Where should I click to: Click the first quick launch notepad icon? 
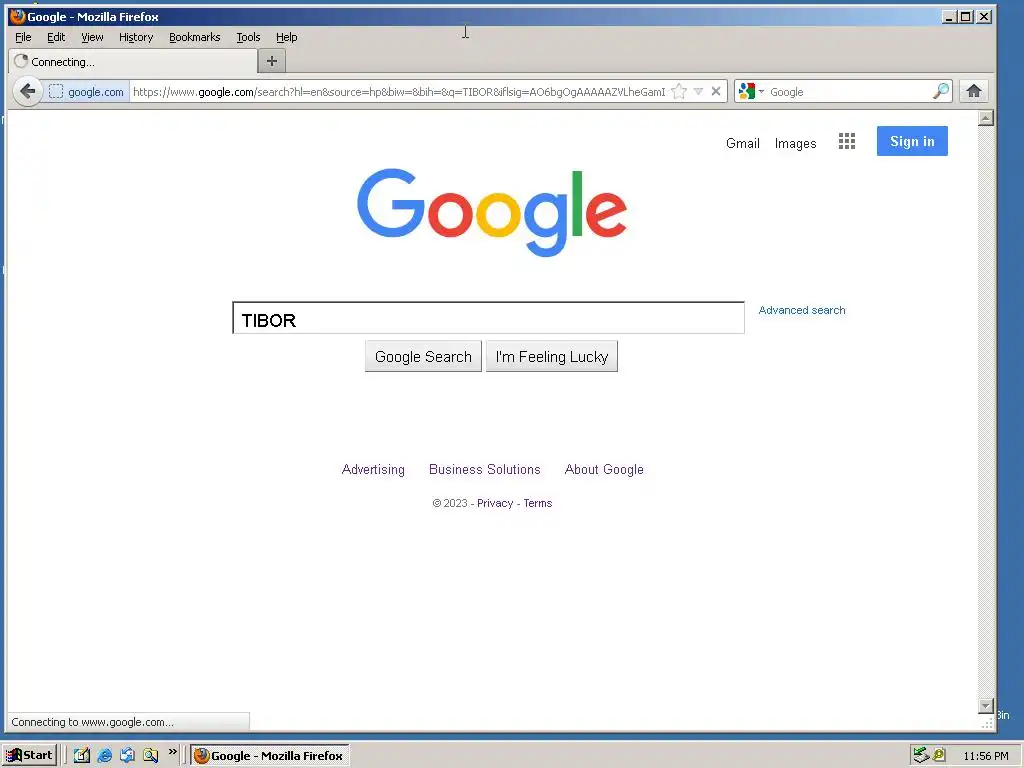pos(82,756)
